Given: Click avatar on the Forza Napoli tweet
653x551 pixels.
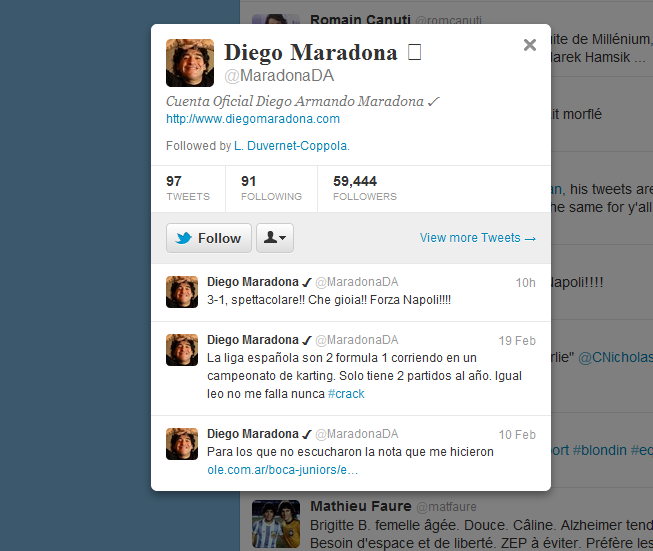Looking at the screenshot, I should click(x=181, y=292).
